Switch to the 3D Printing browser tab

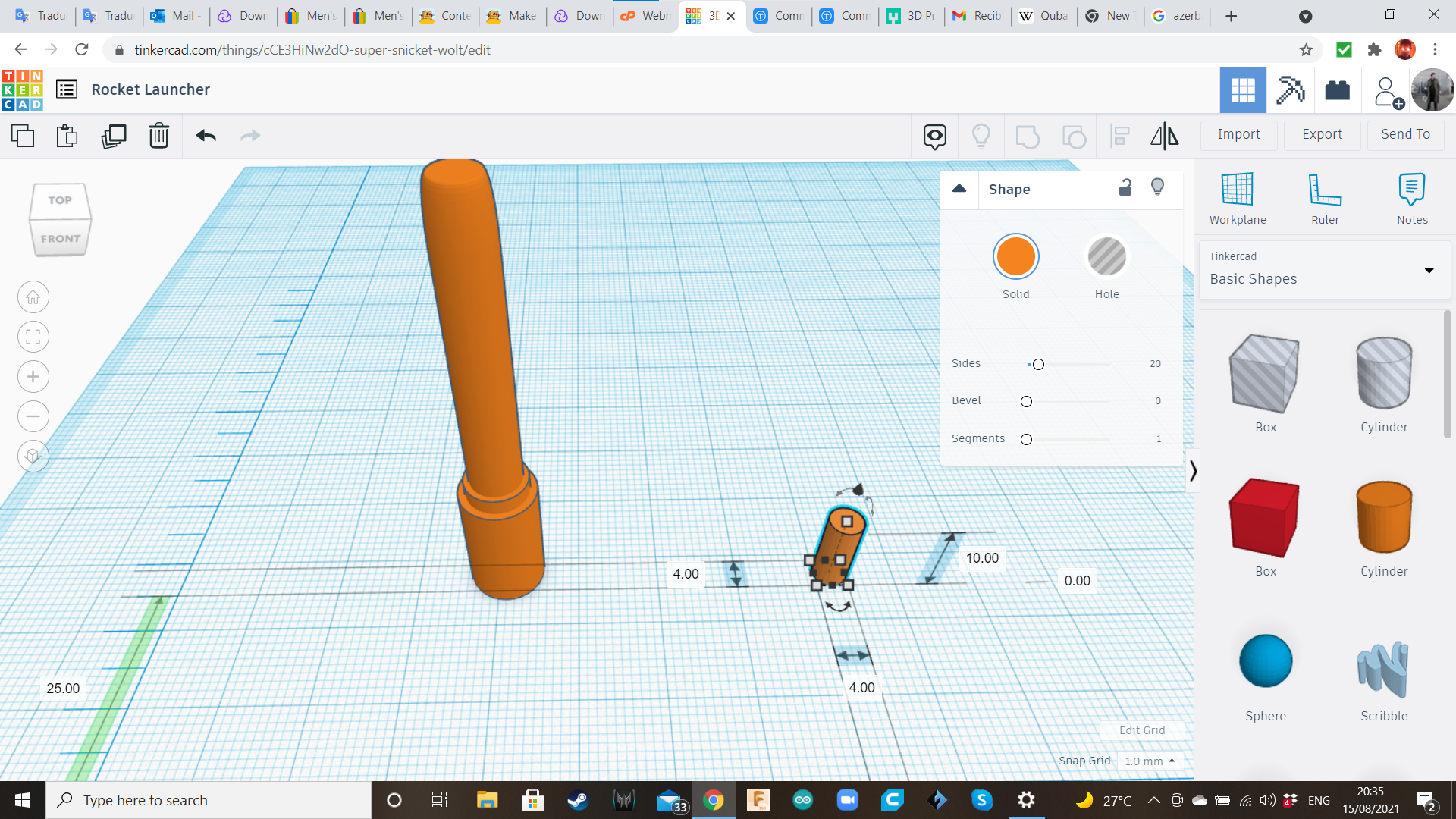910,15
